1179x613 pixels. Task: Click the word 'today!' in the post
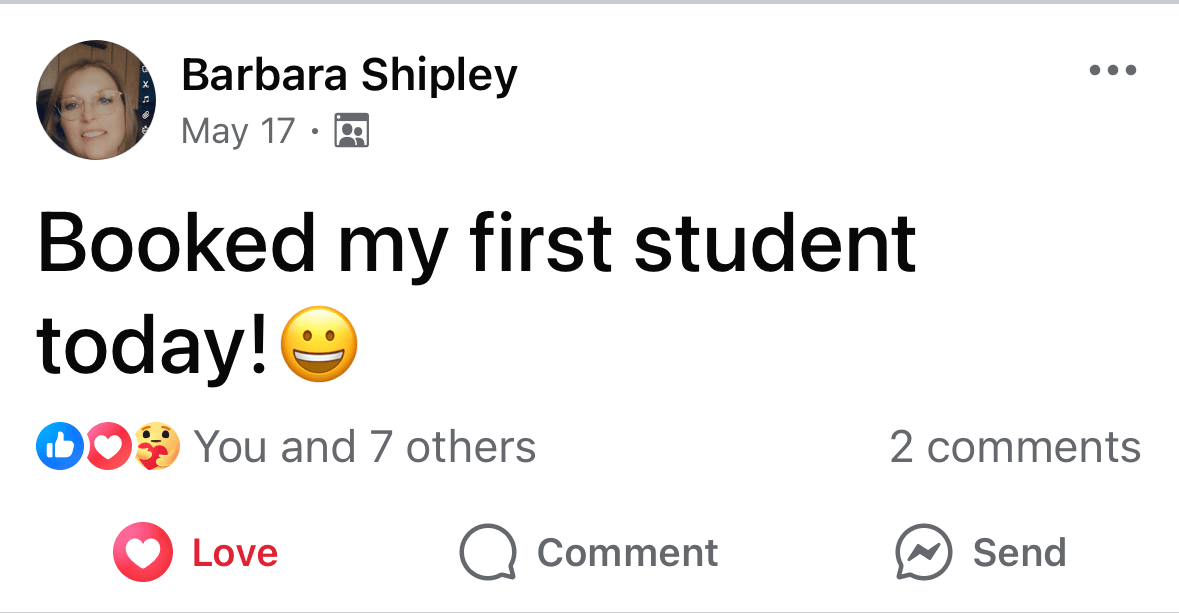pos(153,345)
